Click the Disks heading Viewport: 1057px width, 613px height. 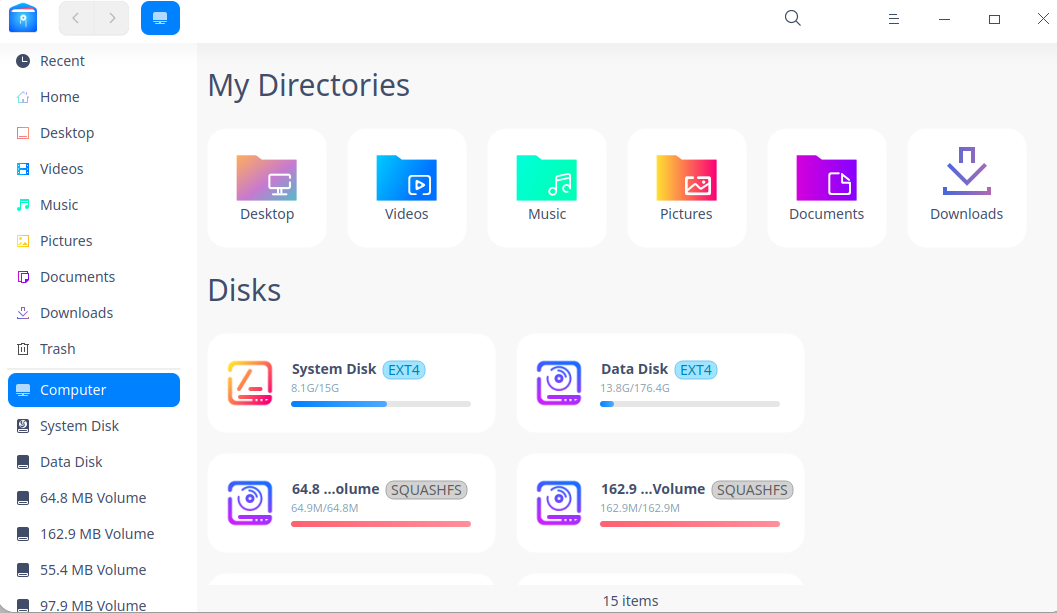(245, 291)
